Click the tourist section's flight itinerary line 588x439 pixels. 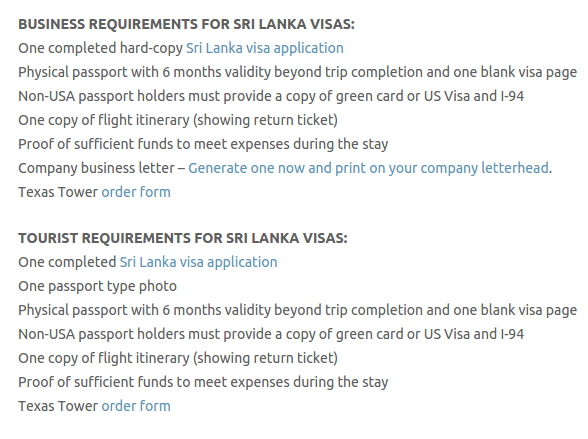178,358
